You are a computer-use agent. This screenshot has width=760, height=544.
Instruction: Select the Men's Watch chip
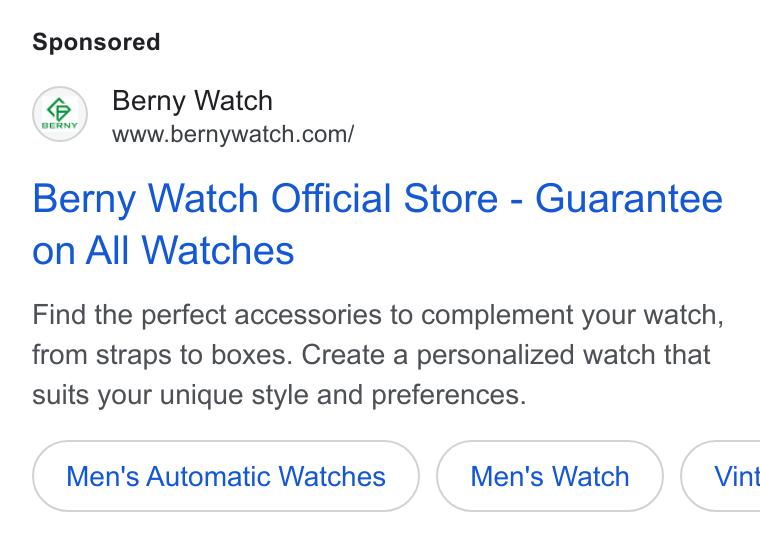(550, 476)
